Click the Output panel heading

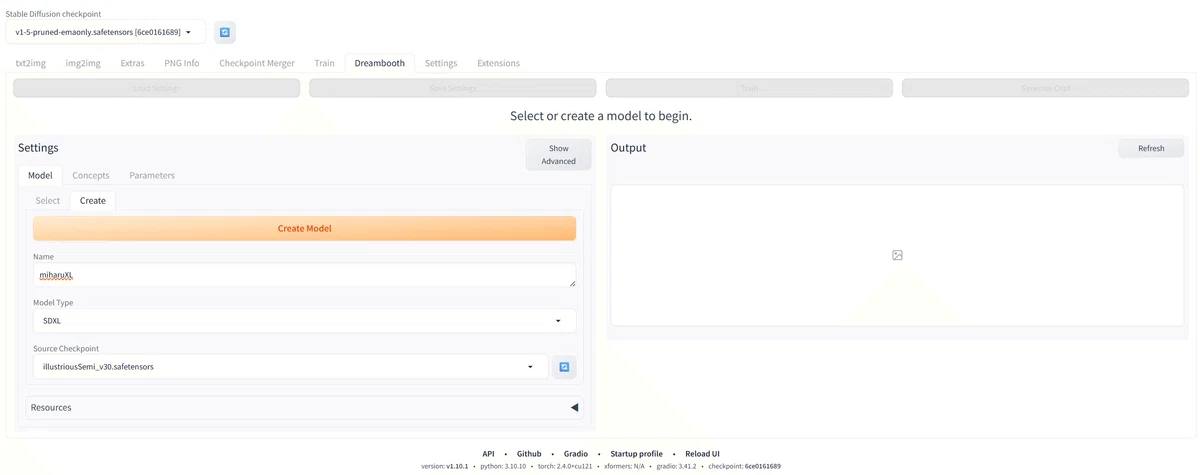[629, 148]
